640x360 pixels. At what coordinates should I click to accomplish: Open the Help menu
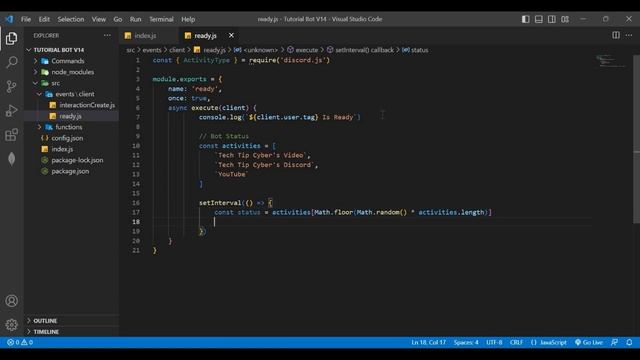(188, 19)
